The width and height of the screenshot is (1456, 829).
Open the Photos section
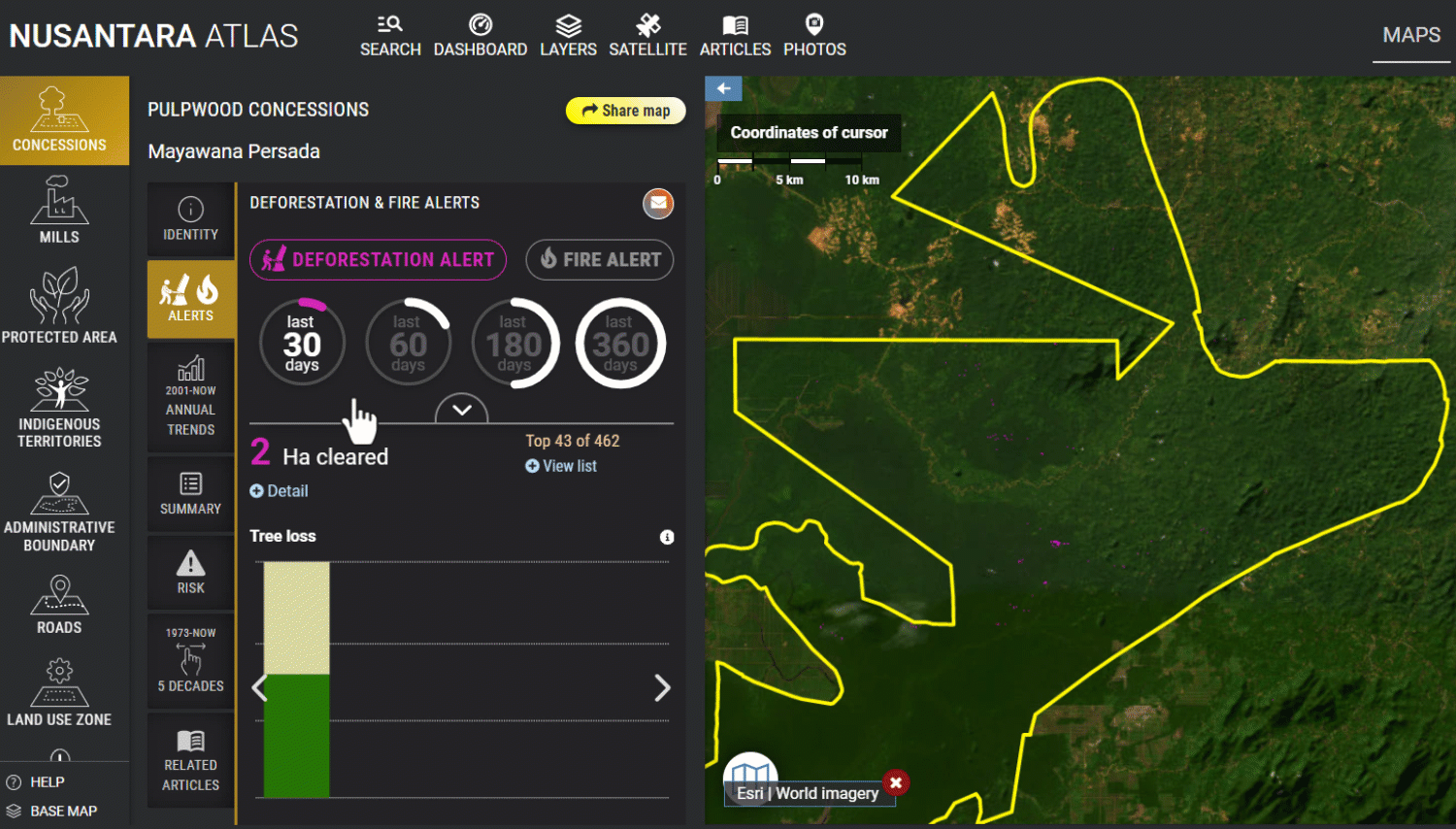pos(814,36)
